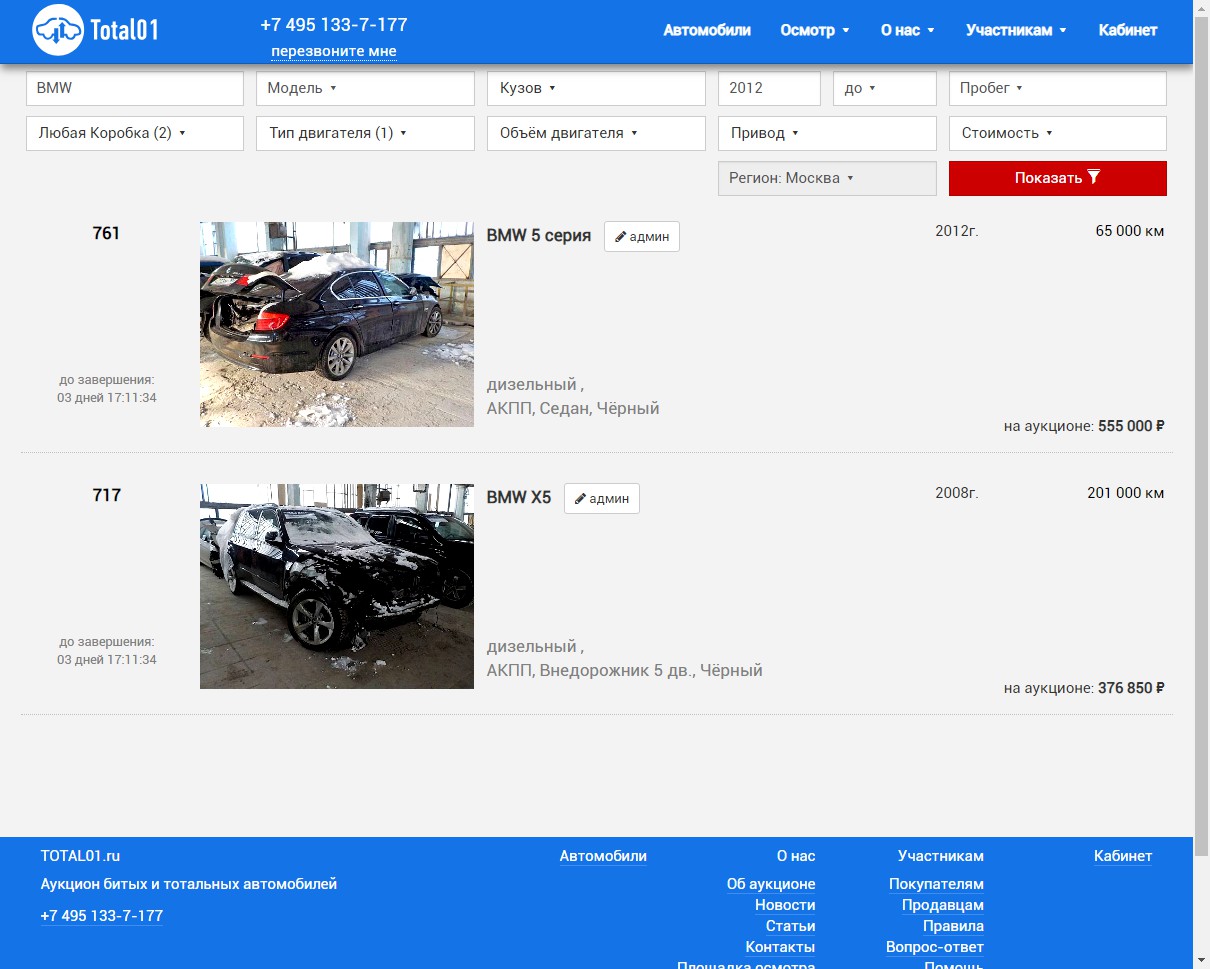This screenshot has width=1210, height=969.
Task: Expand Тип двигателя (1) dropdown
Action: coord(365,133)
